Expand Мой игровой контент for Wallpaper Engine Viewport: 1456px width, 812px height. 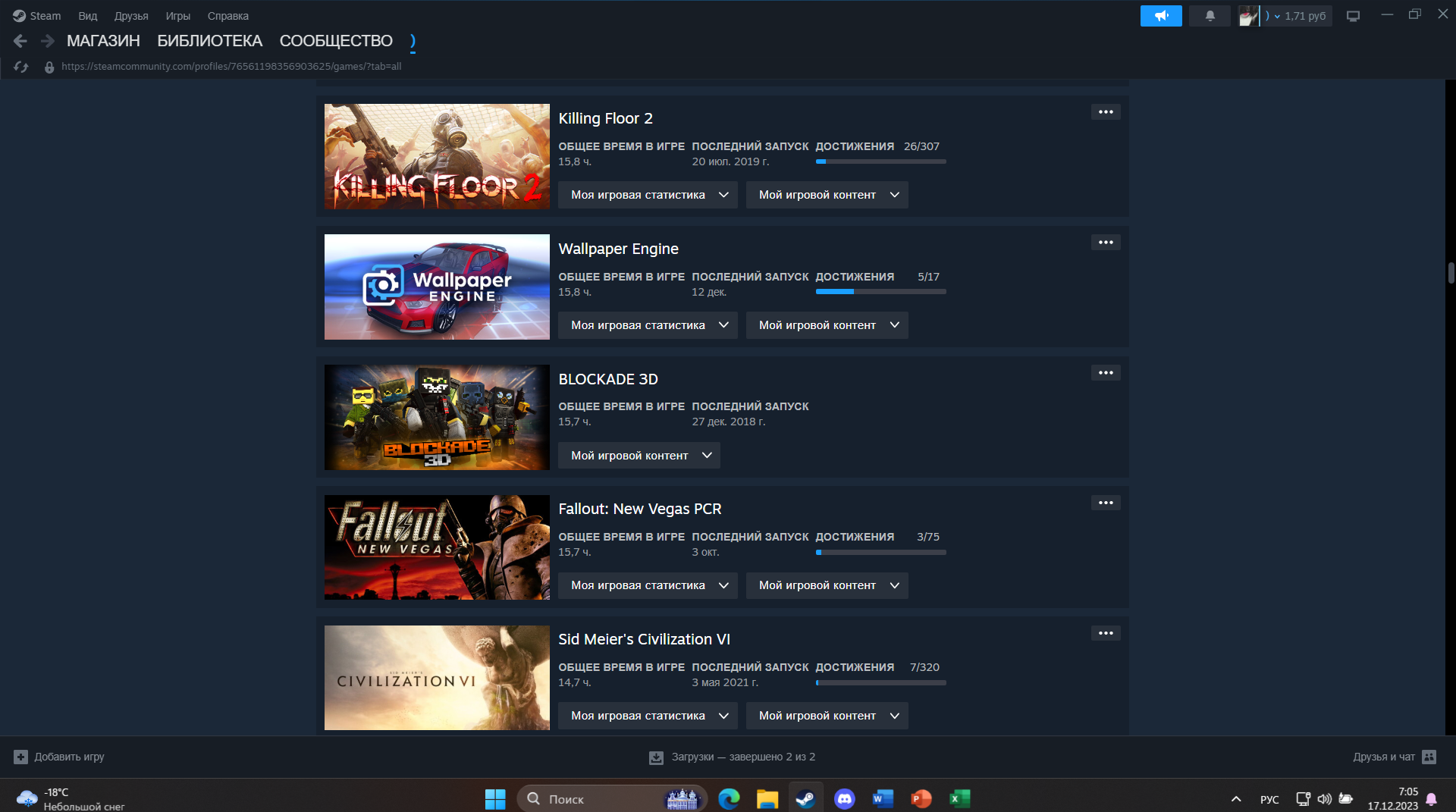827,325
